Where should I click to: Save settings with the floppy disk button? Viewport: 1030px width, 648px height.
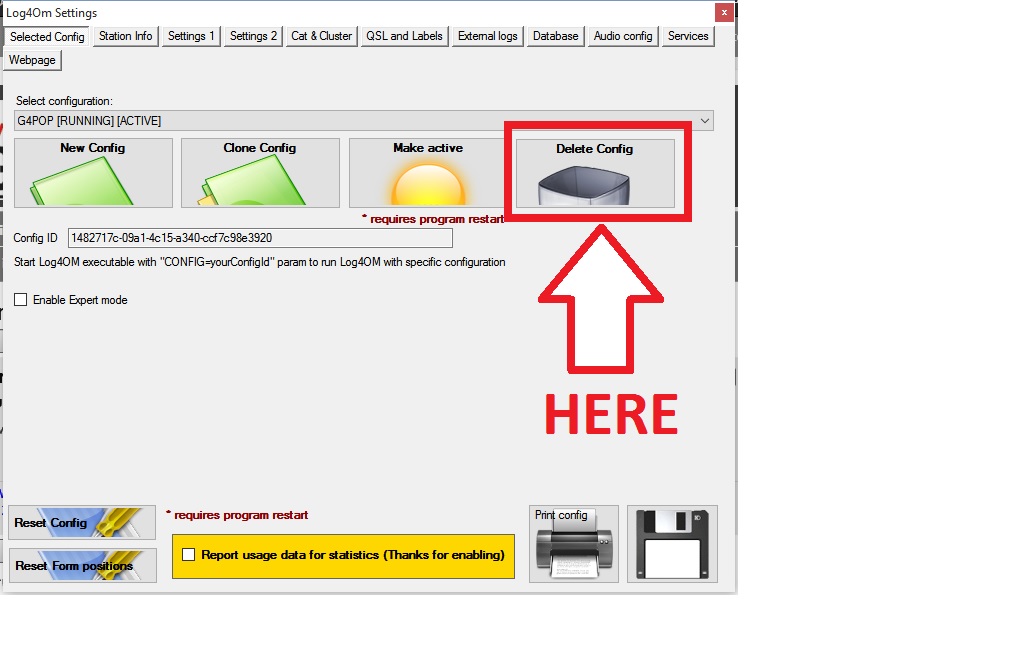click(x=673, y=544)
